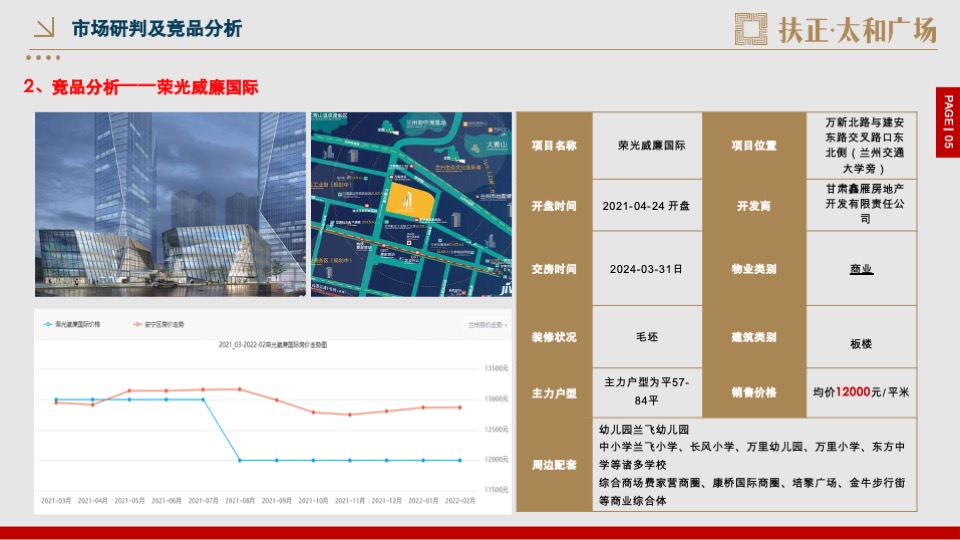Click the 13500元 axis label
Viewport: 960px width, 540px height.
(x=496, y=368)
